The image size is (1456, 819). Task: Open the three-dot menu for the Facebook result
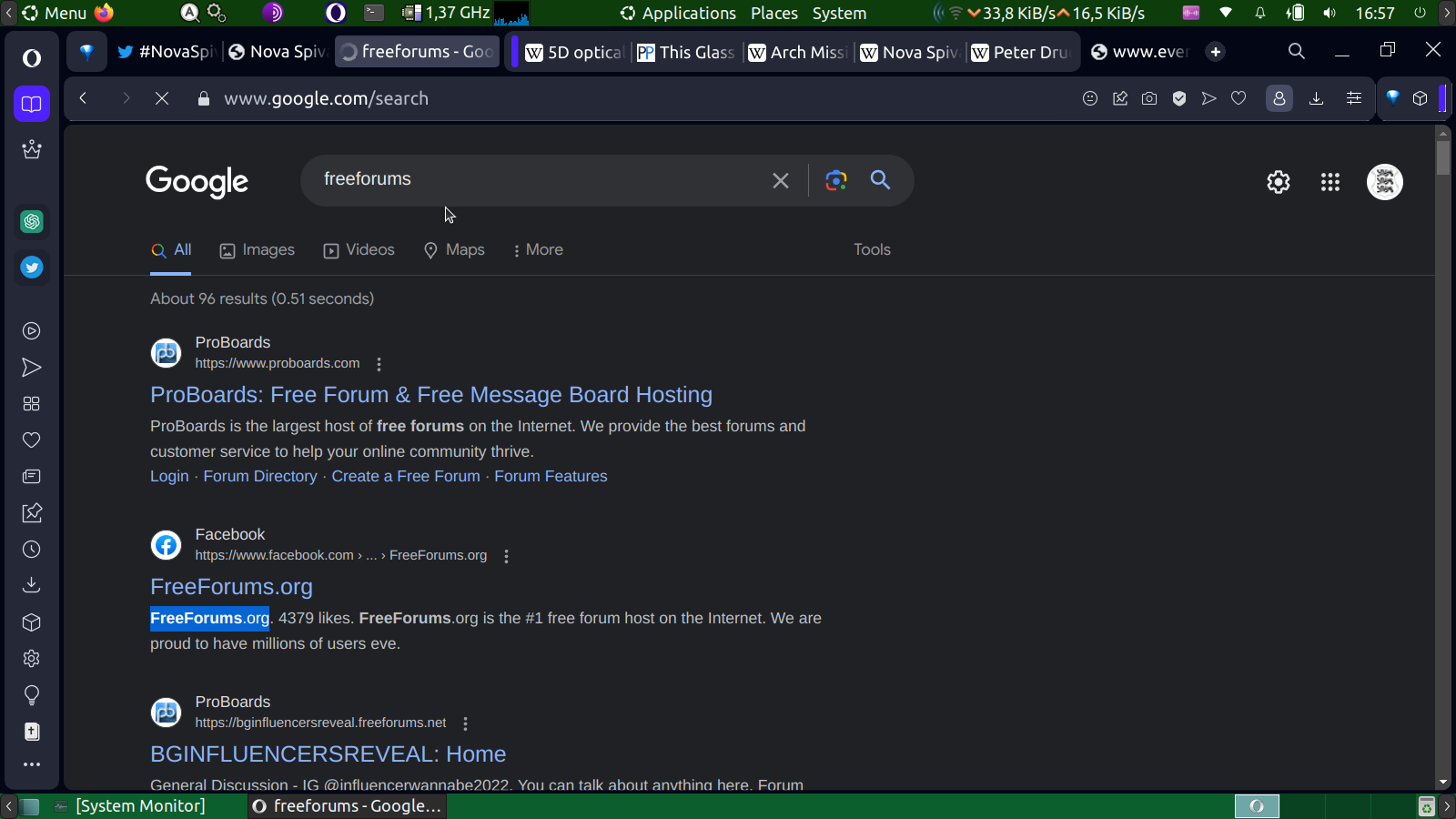tap(507, 556)
